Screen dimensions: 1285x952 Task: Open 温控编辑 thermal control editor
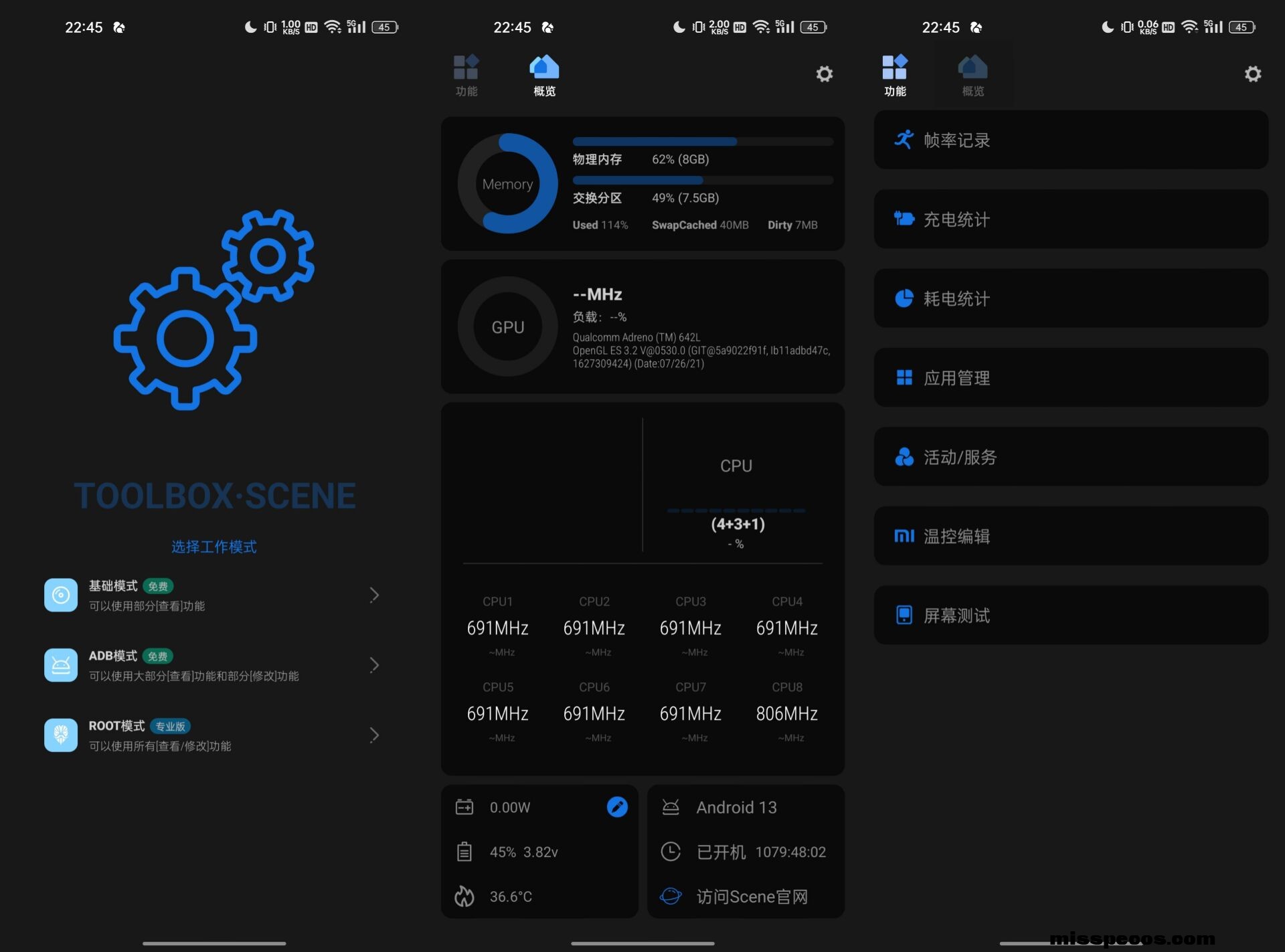pos(1071,536)
